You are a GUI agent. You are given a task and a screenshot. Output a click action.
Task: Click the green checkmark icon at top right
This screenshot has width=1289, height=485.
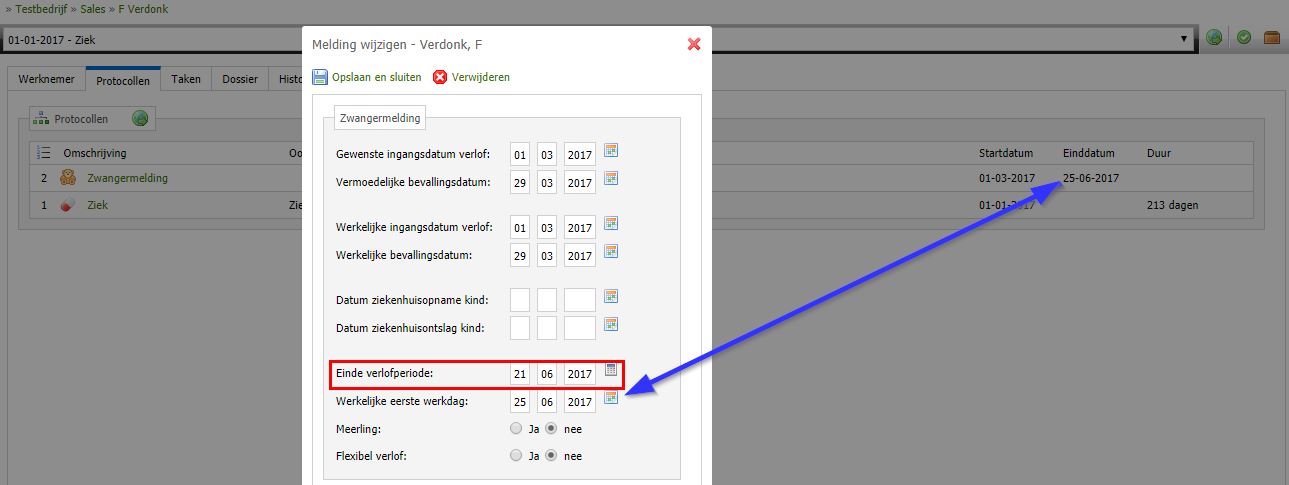1244,38
